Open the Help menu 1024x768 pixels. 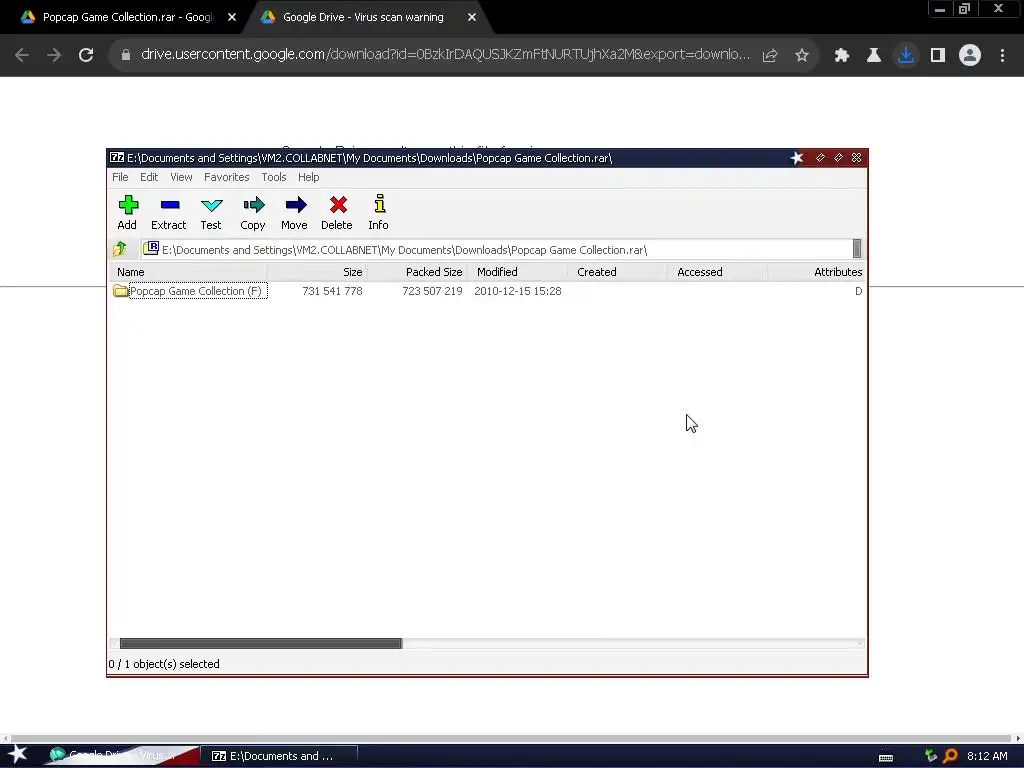tap(308, 177)
